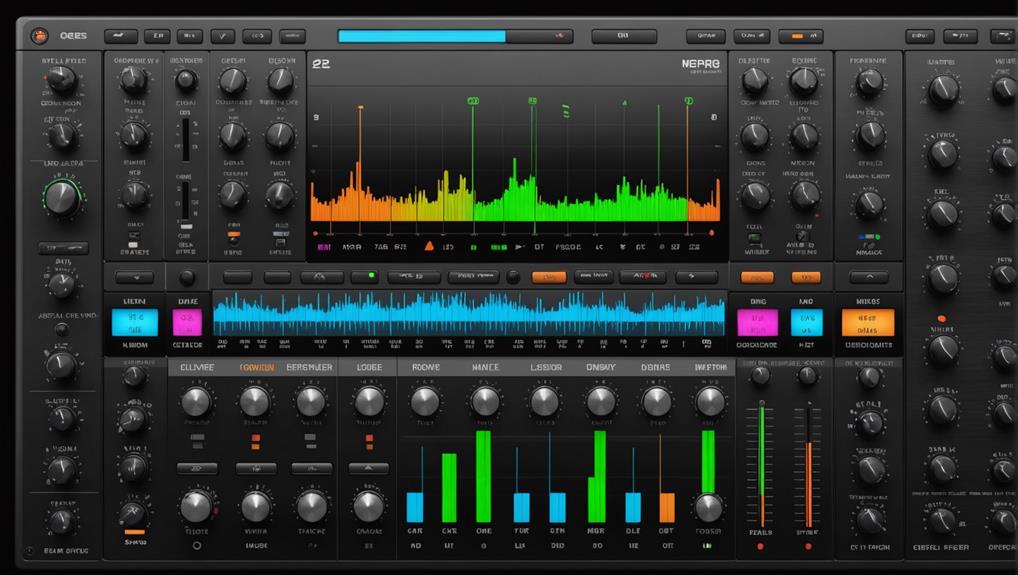The width and height of the screenshot is (1018, 575).
Task: Click the PEALS green level meter
Action: click(761, 465)
